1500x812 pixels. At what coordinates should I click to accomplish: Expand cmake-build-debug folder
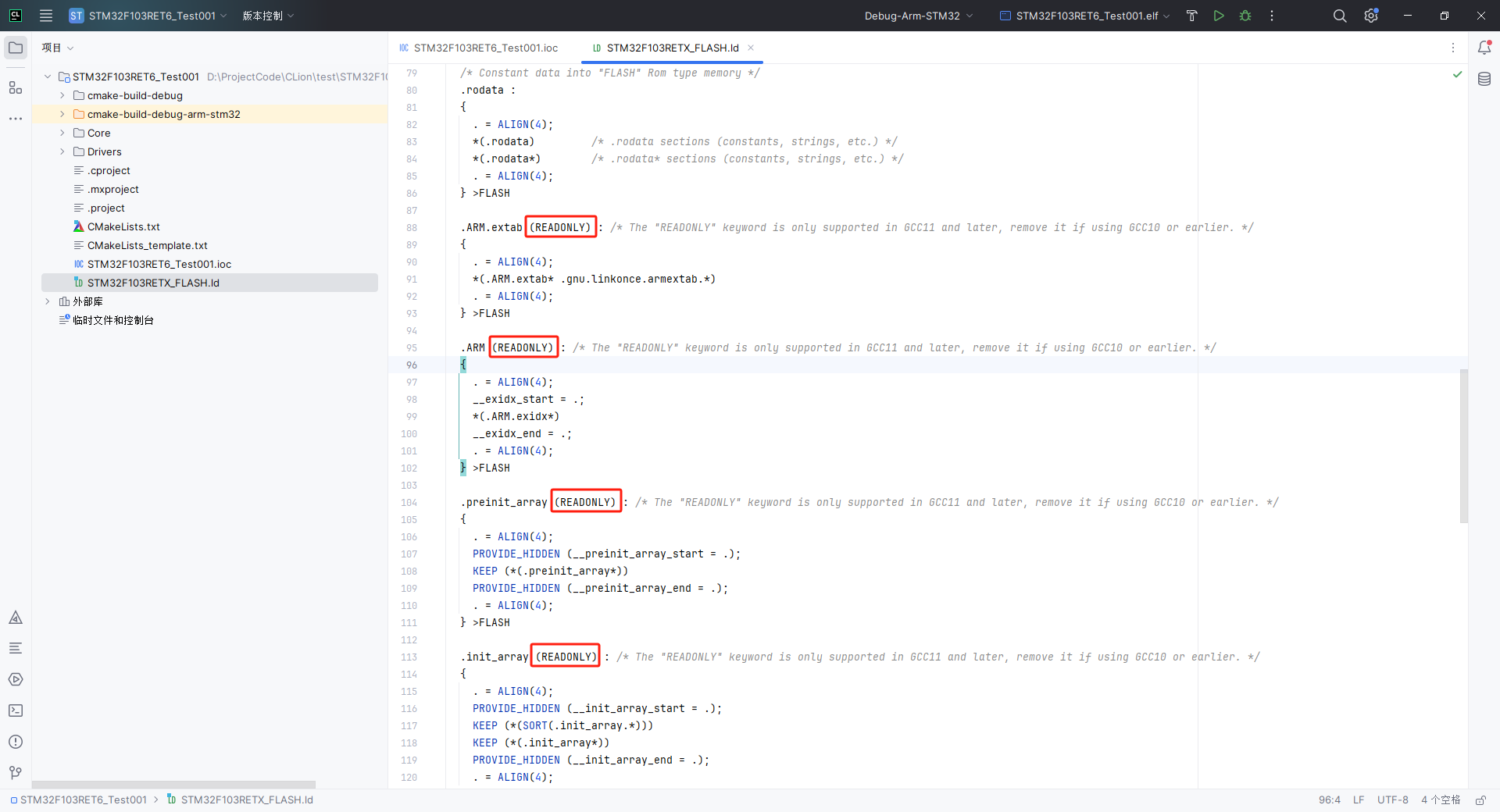62,95
